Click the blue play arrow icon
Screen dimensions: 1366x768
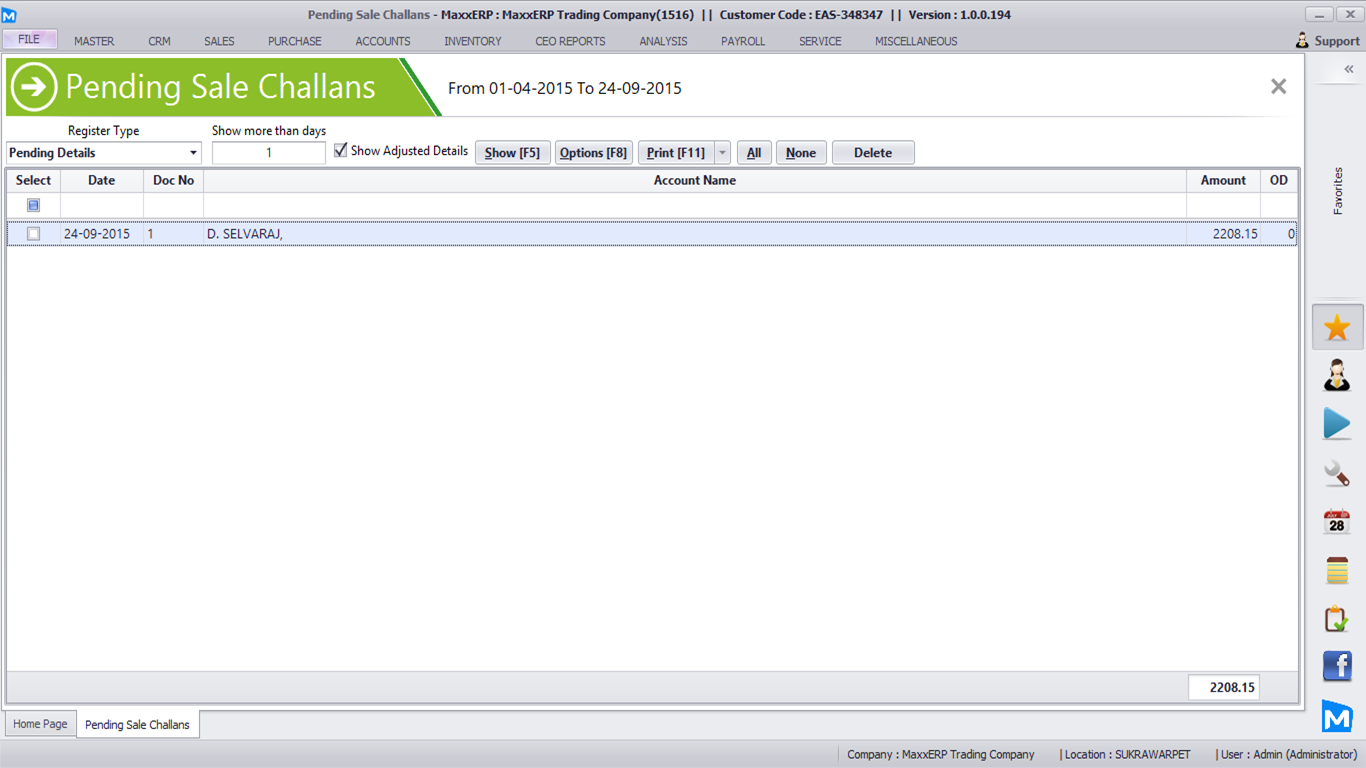(x=1337, y=424)
